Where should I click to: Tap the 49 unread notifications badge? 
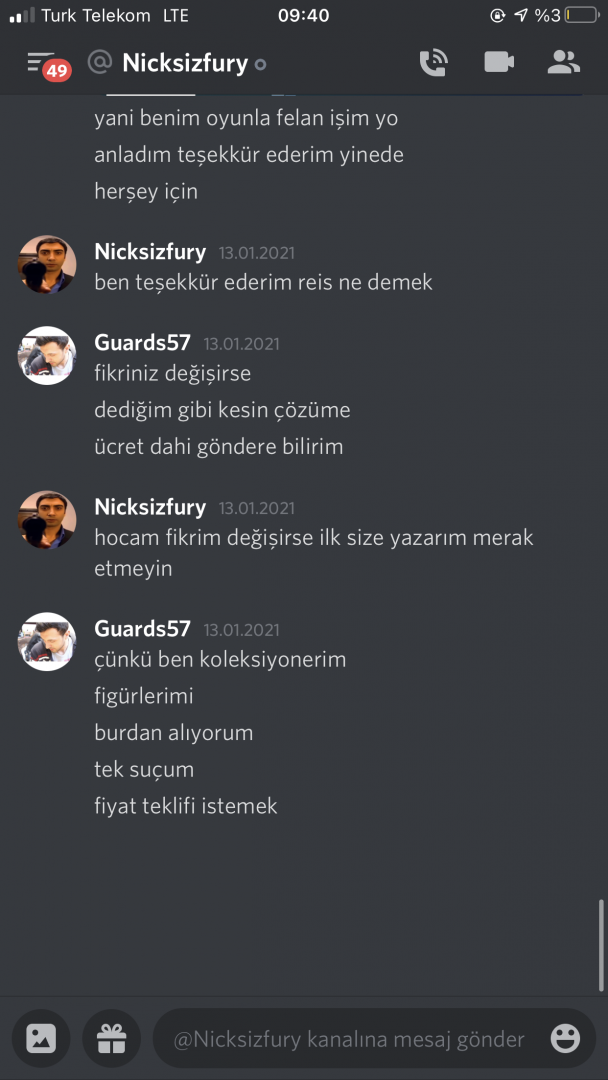click(x=57, y=70)
